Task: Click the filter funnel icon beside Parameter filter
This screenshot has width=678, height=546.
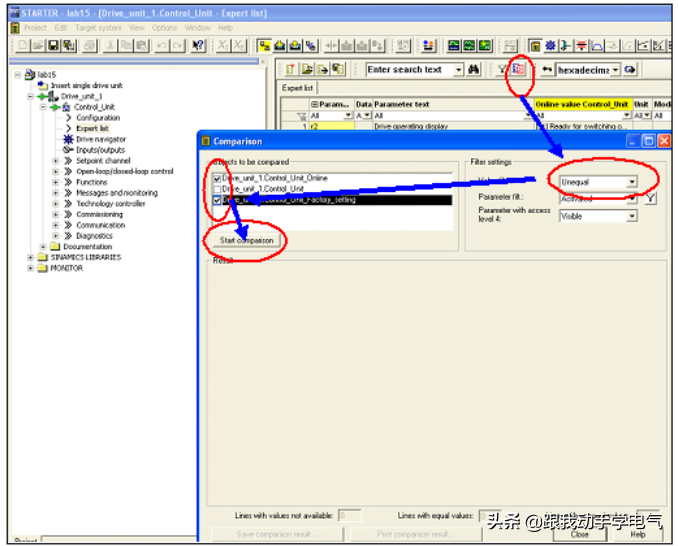Action: coord(649,198)
